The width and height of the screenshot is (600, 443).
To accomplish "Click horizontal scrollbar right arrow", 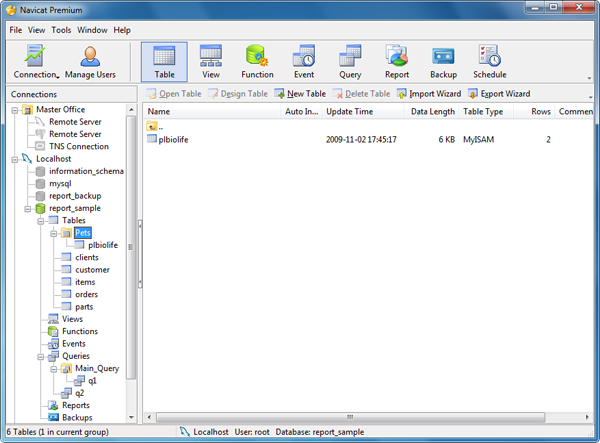I will coord(587,417).
